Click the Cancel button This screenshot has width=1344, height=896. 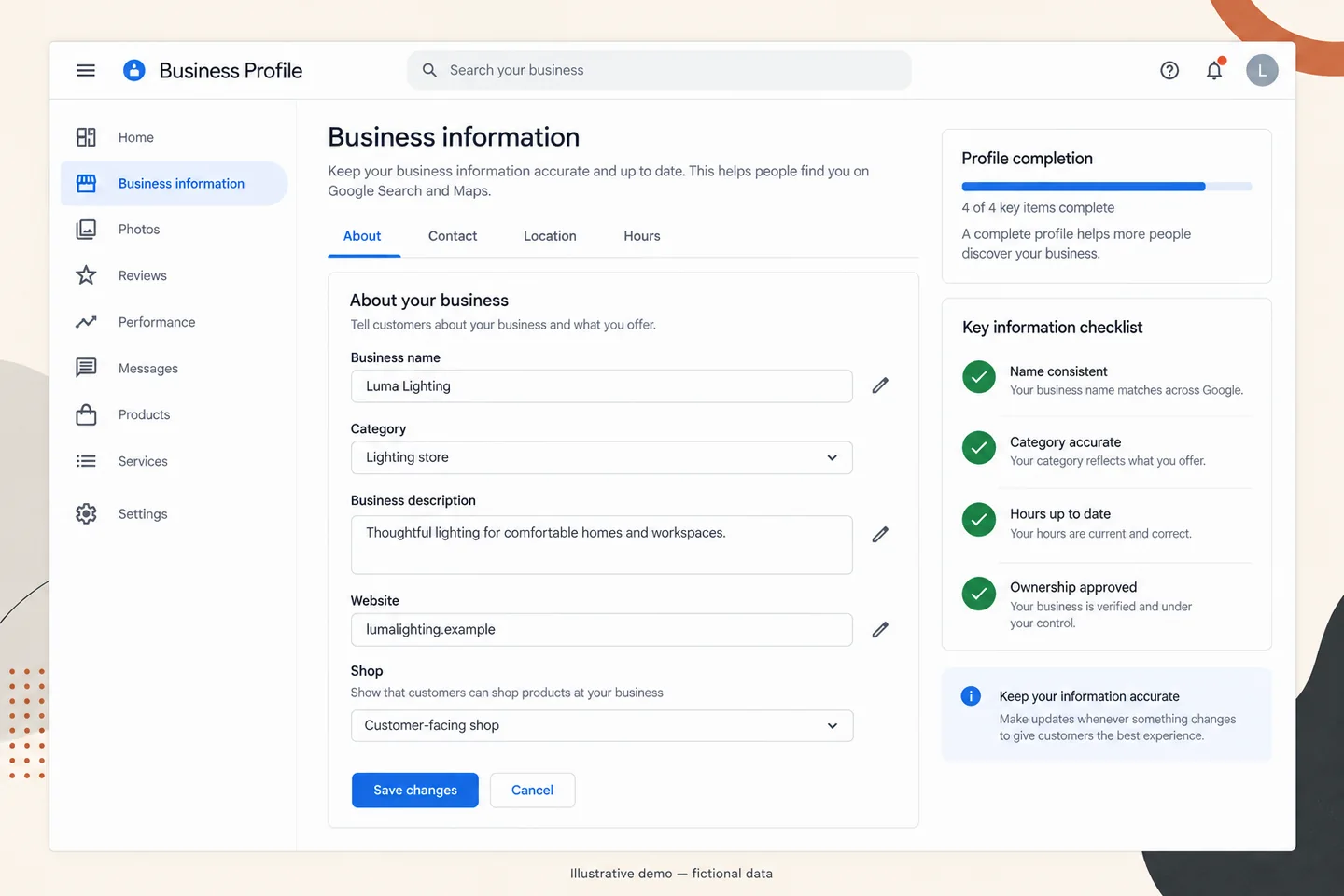click(x=532, y=791)
